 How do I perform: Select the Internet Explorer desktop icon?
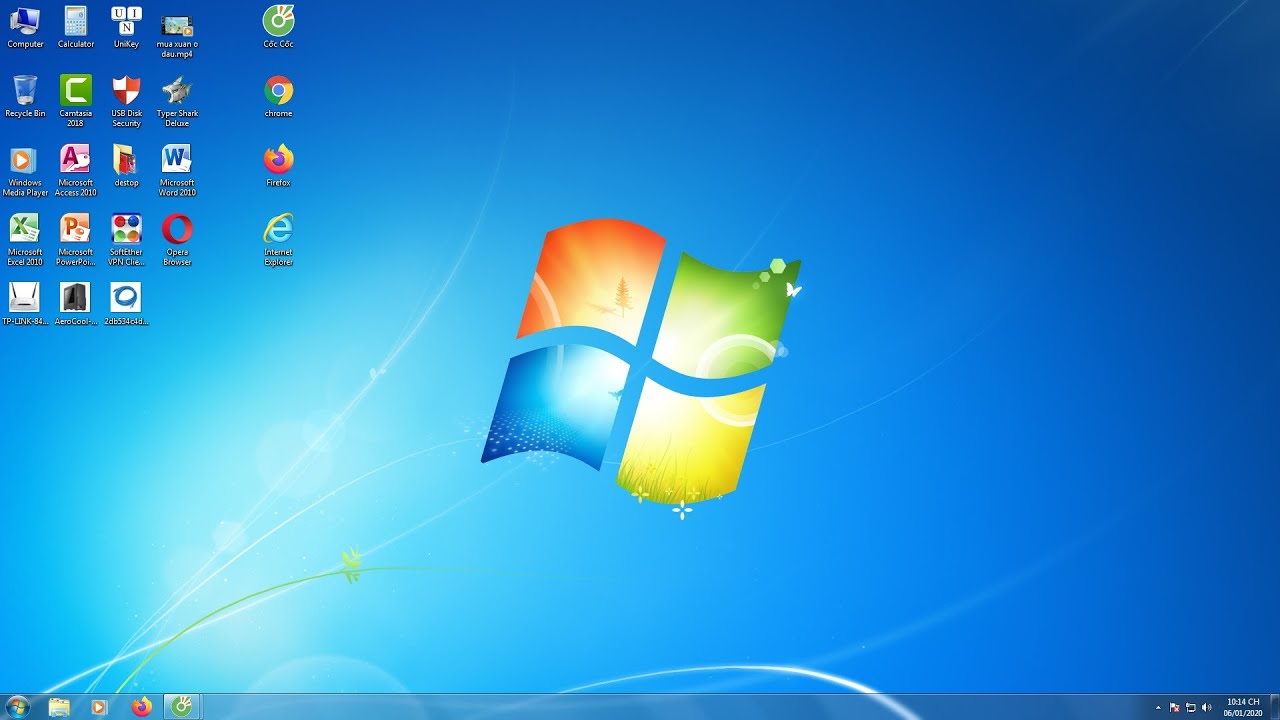[278, 239]
